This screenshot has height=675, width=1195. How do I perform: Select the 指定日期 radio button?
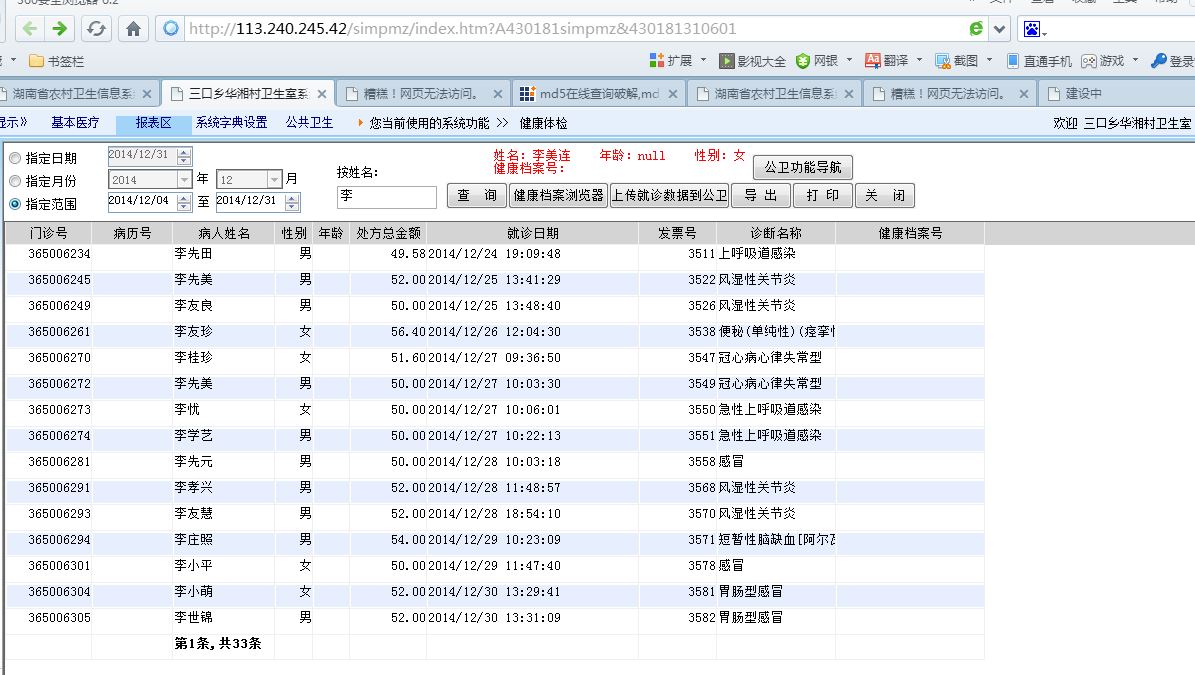14,158
